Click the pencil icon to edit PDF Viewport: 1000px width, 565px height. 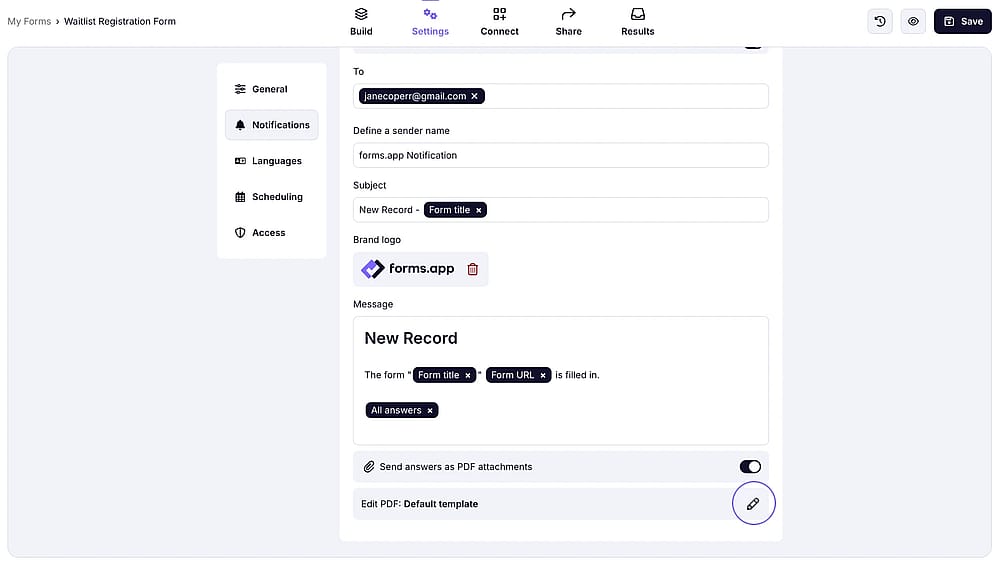click(753, 504)
